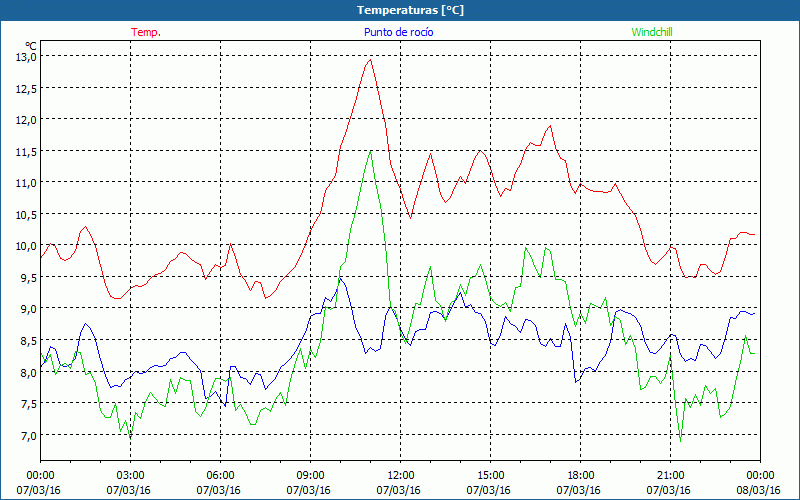This screenshot has width=800, height=500.
Task: Click the 03:00 time axis label
Action: pyautogui.click(x=131, y=475)
